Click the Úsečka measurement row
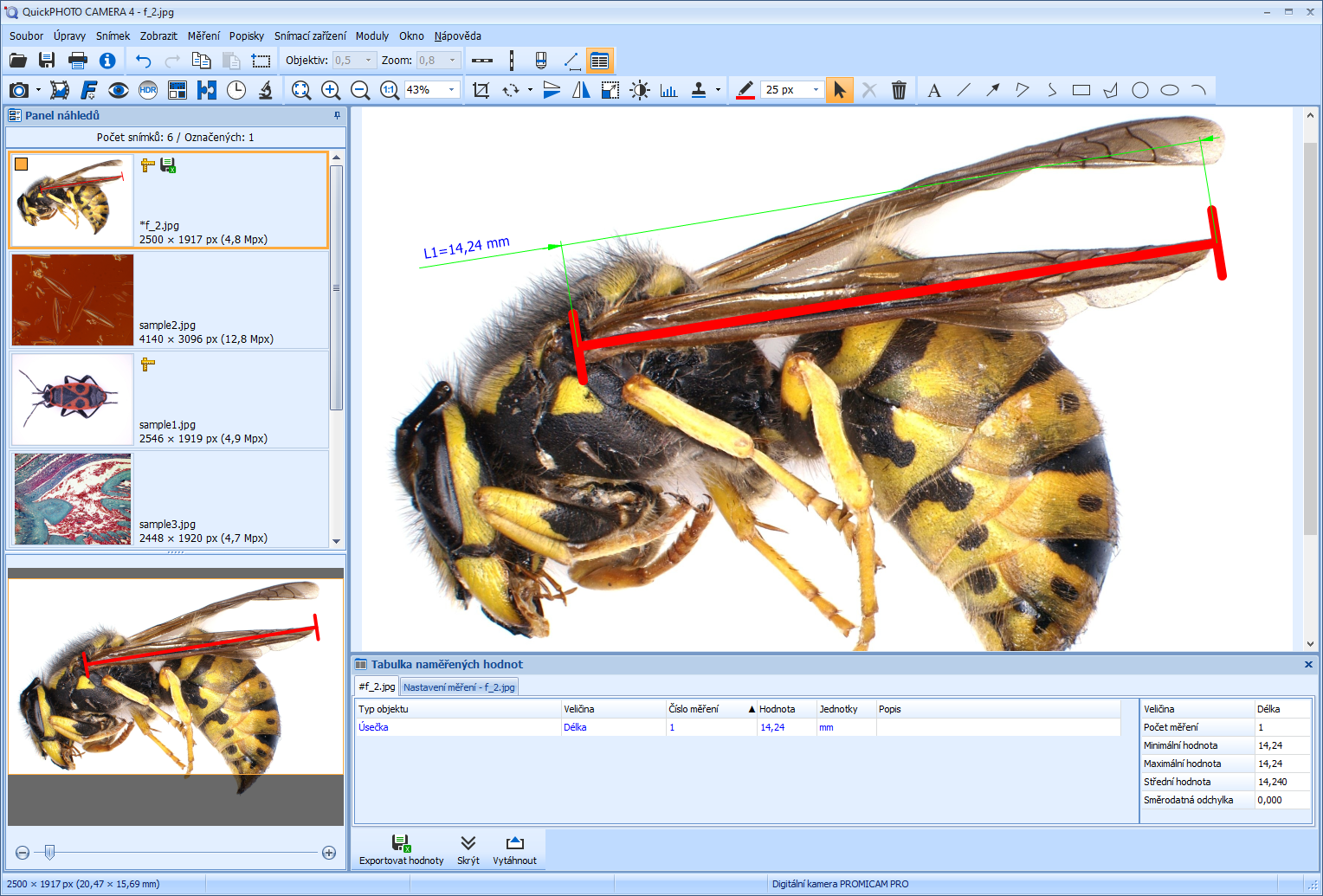This screenshot has height=896, width=1323. click(738, 727)
